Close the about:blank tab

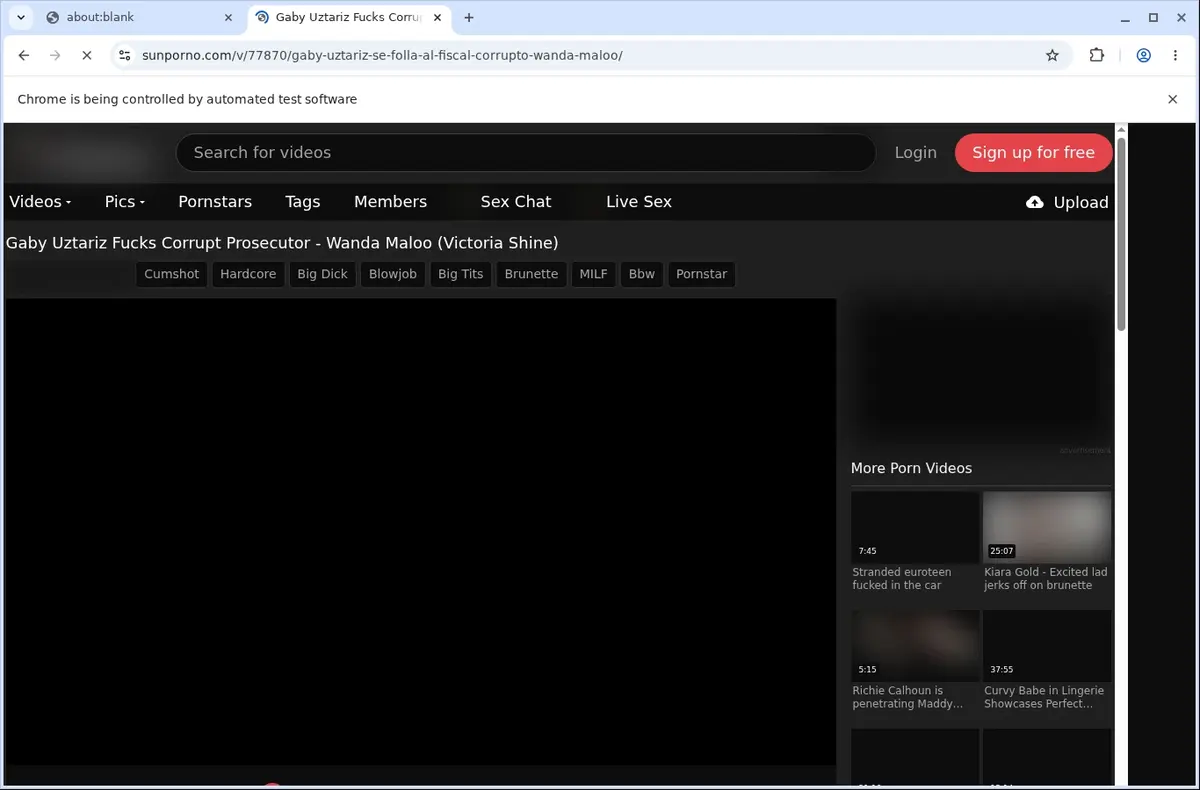point(227,17)
